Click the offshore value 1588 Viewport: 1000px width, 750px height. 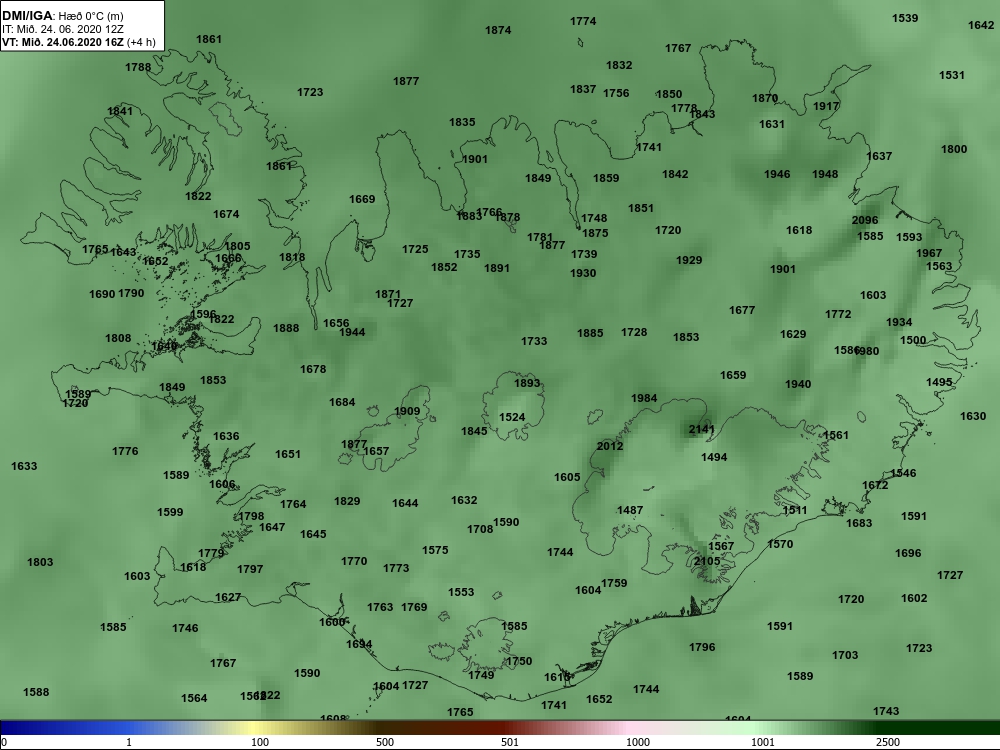[x=36, y=692]
